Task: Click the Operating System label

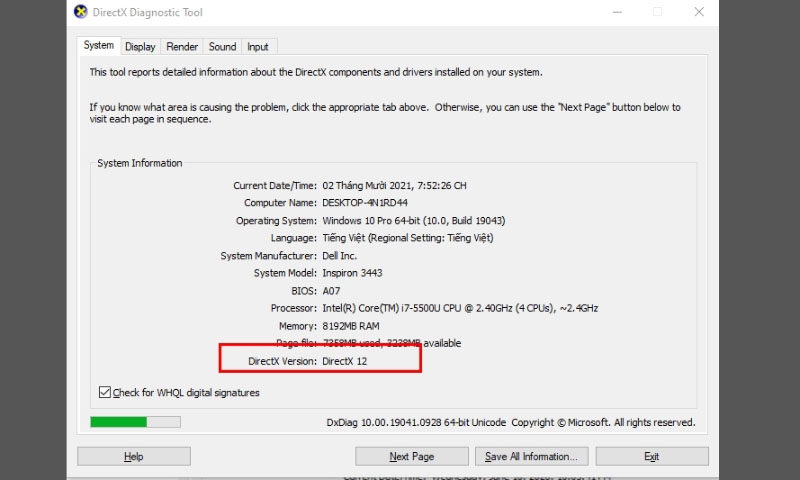Action: tap(276, 221)
